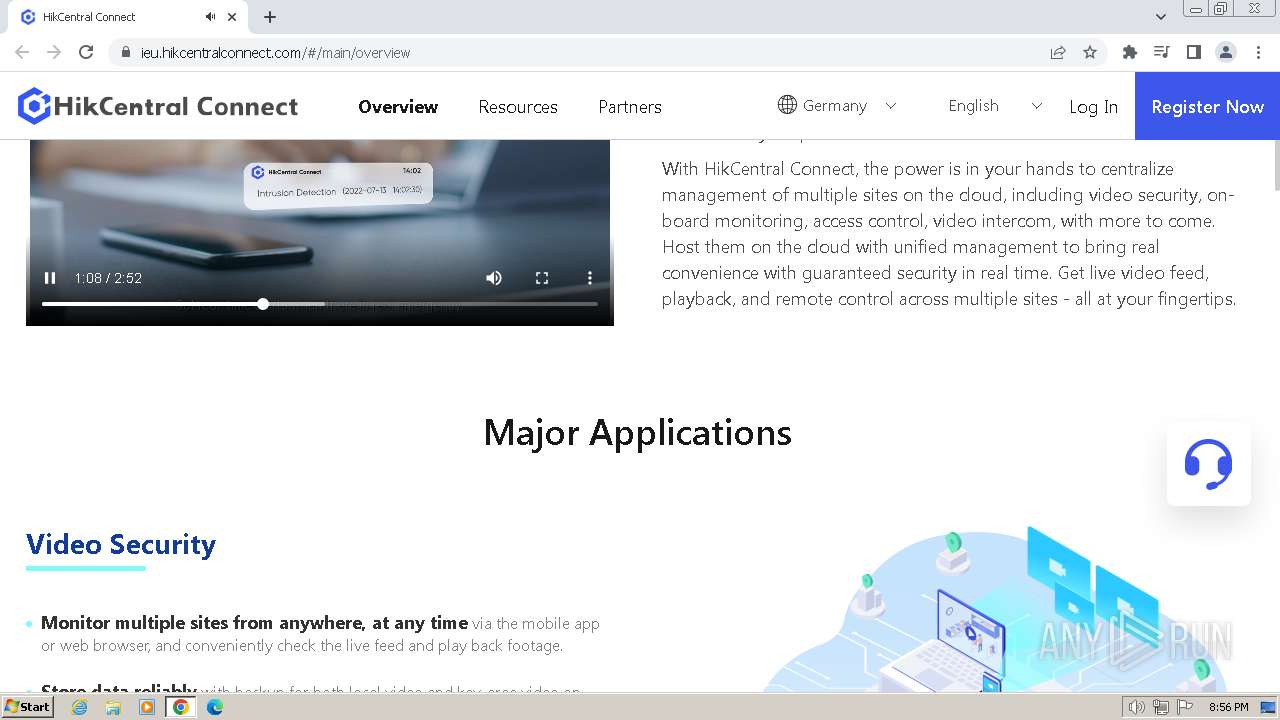Open the Overview tab
1280x720 pixels.
point(398,107)
